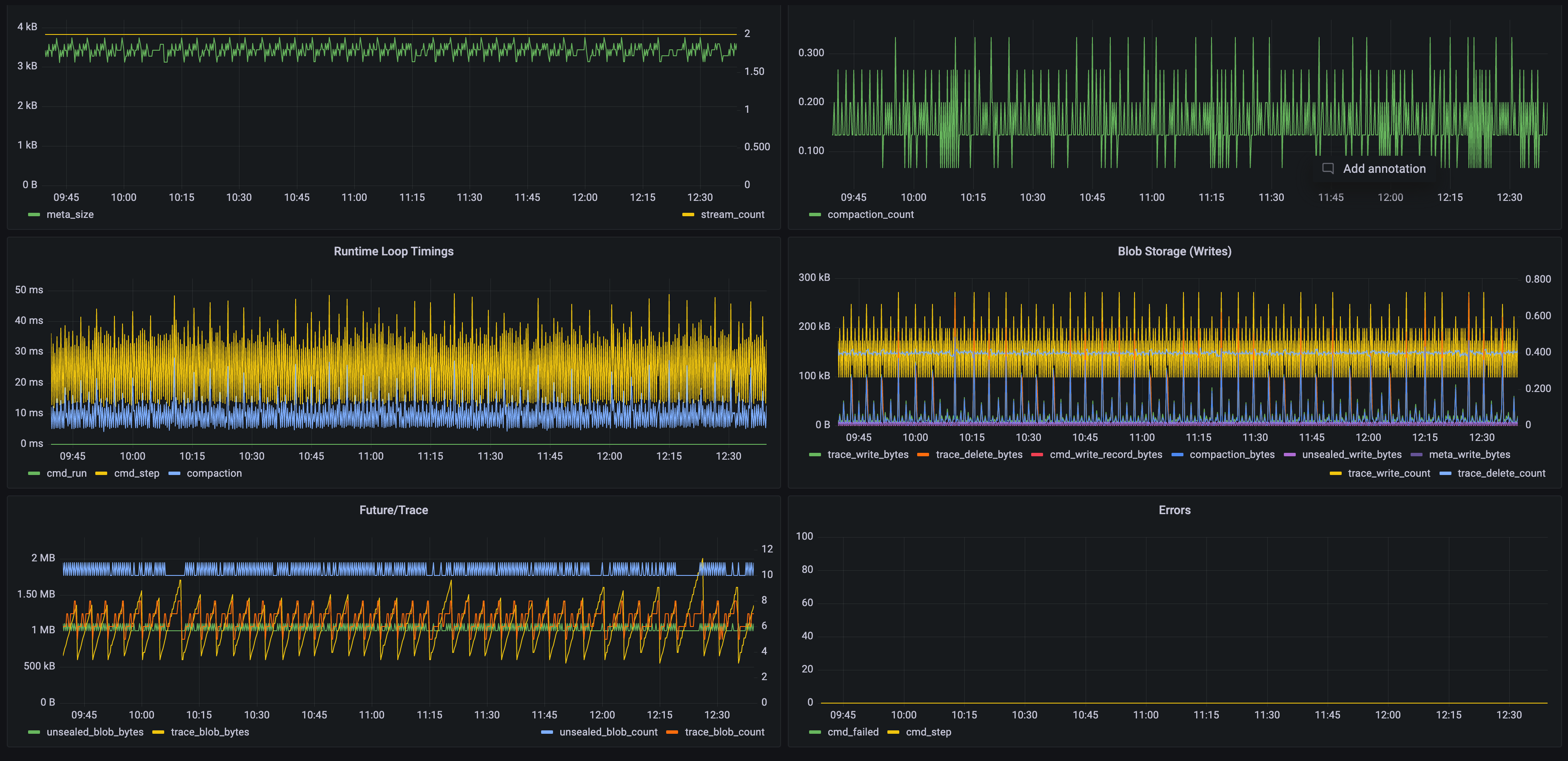Image resolution: width=1568 pixels, height=761 pixels.
Task: Click the Add annotation comment icon
Action: (1329, 169)
